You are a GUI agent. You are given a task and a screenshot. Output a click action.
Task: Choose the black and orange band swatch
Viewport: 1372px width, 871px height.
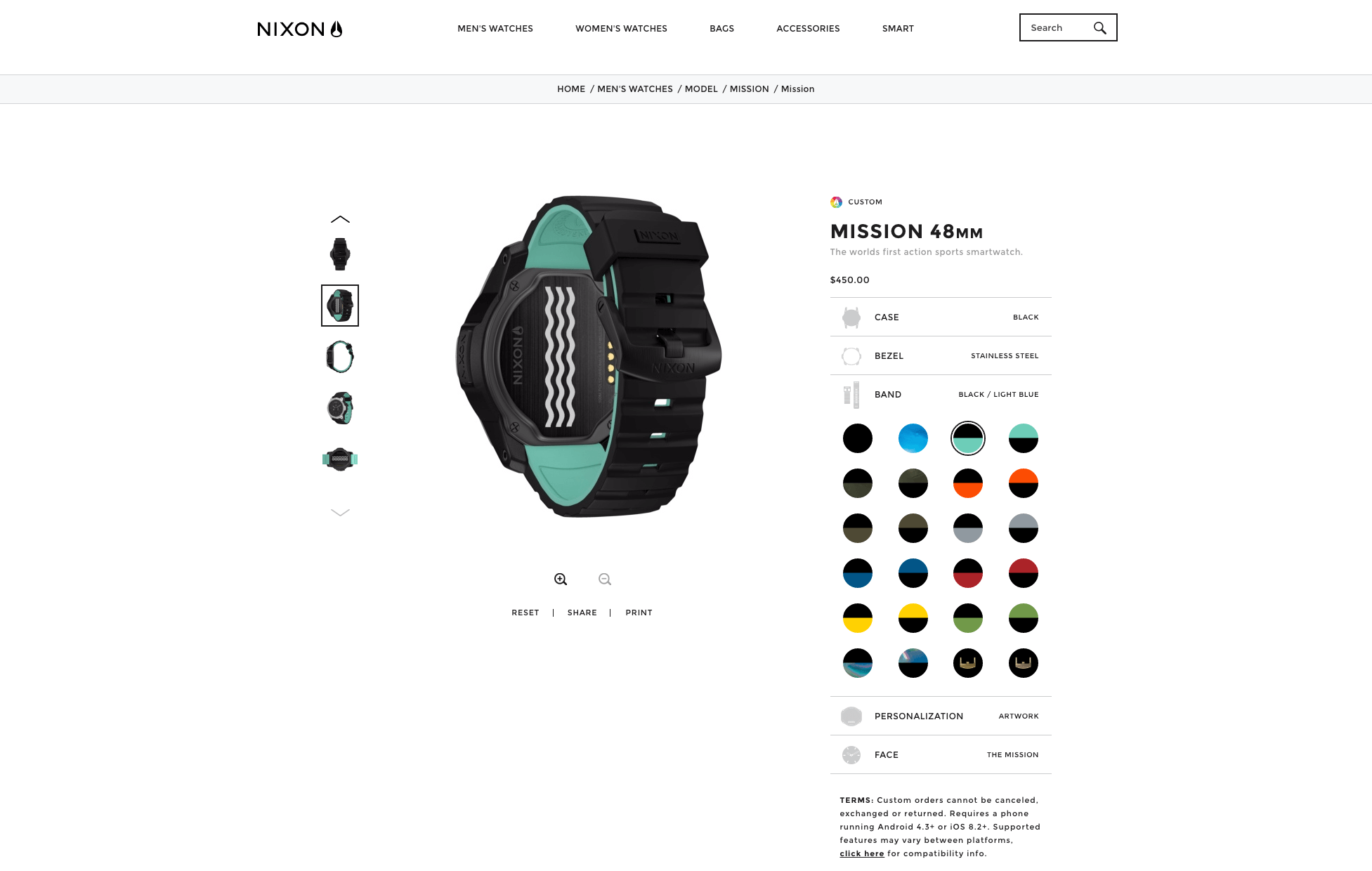(x=968, y=483)
